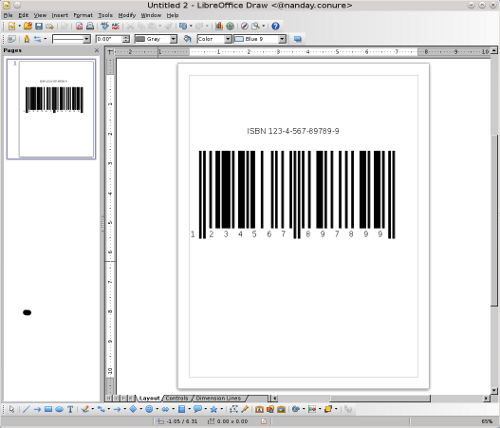The height and width of the screenshot is (428, 500).
Task: Select the Ellipse tool
Action: [x=59, y=409]
